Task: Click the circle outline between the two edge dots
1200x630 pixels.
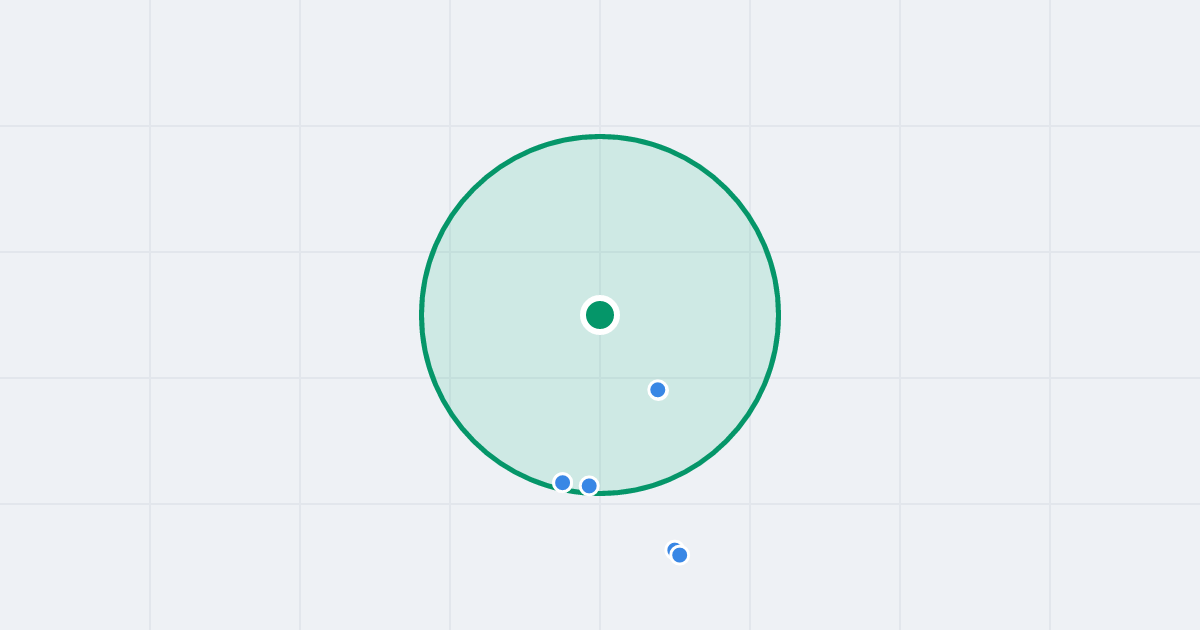Action: tap(576, 490)
